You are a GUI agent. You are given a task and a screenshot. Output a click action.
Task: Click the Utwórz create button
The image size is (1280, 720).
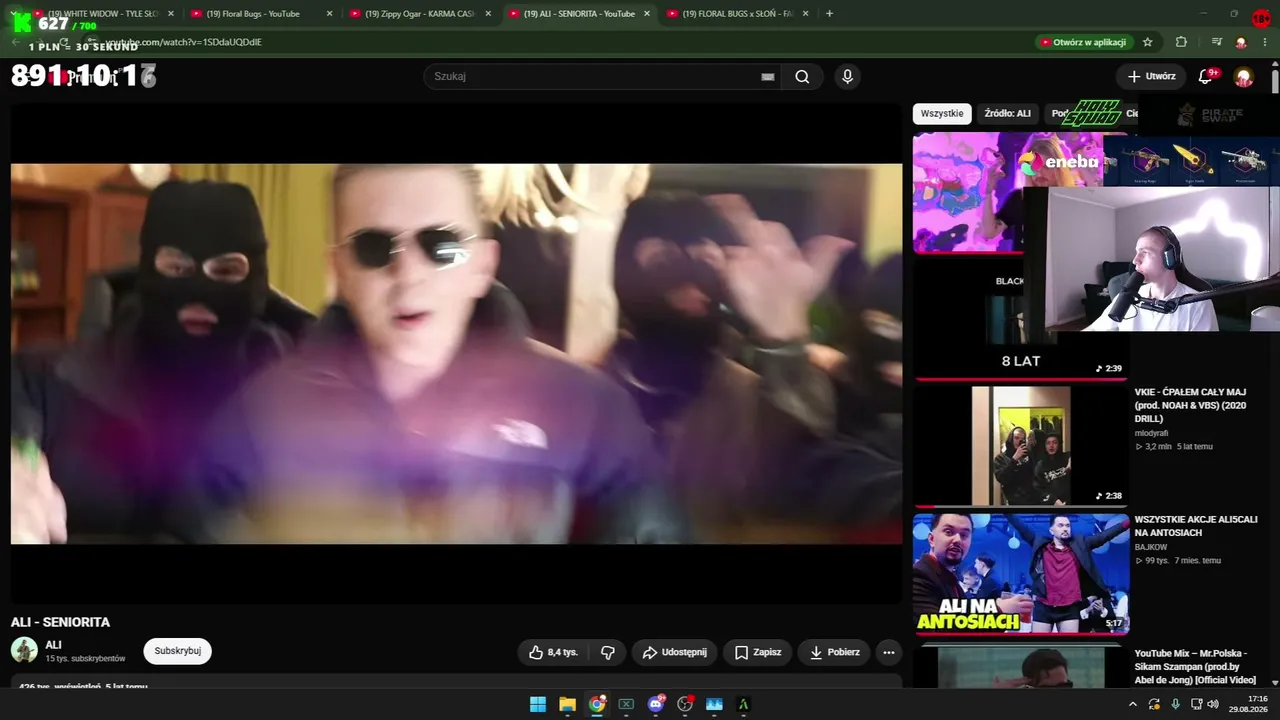1151,76
